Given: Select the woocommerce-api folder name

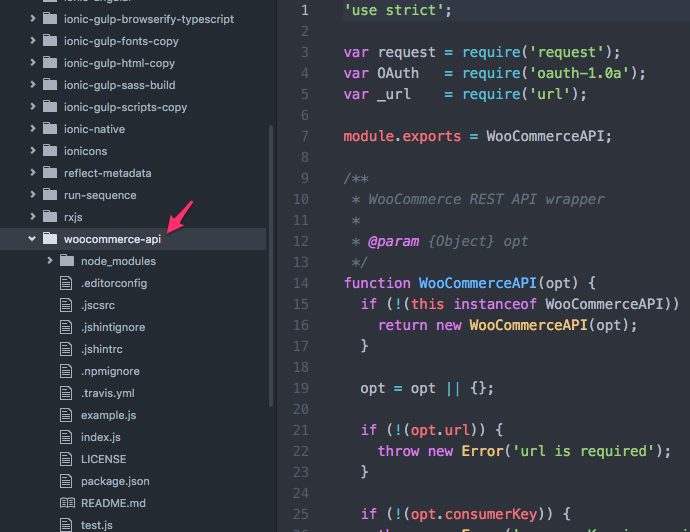Looking at the screenshot, I should [x=112, y=239].
